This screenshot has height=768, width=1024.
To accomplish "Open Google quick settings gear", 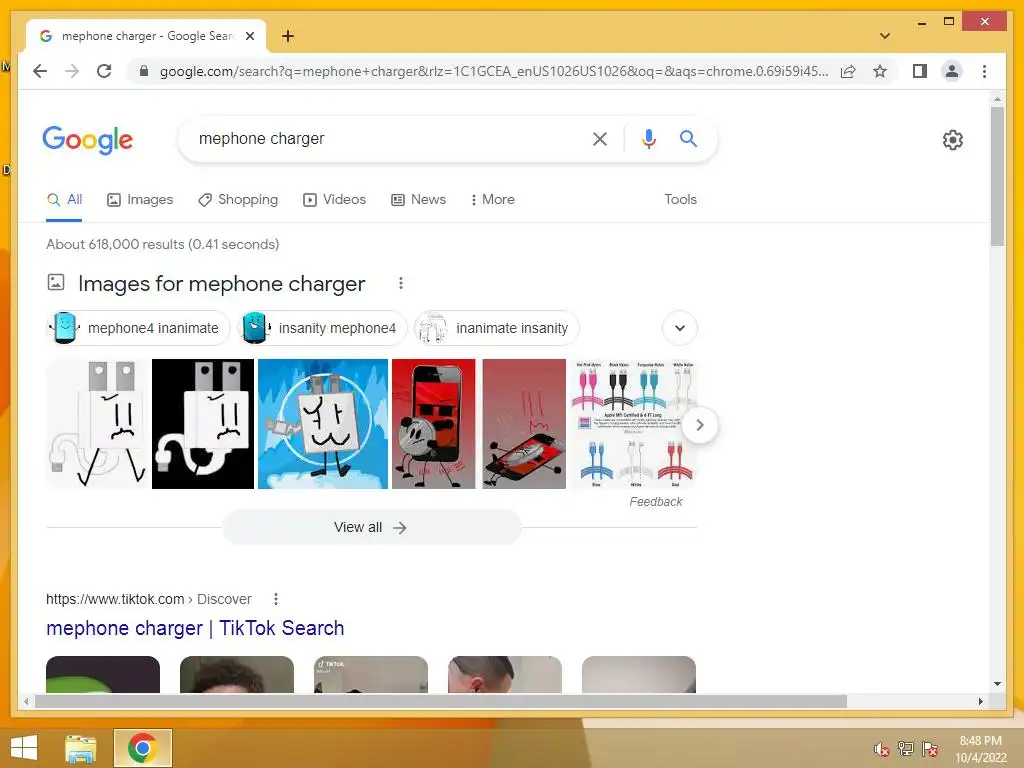I will coord(952,140).
